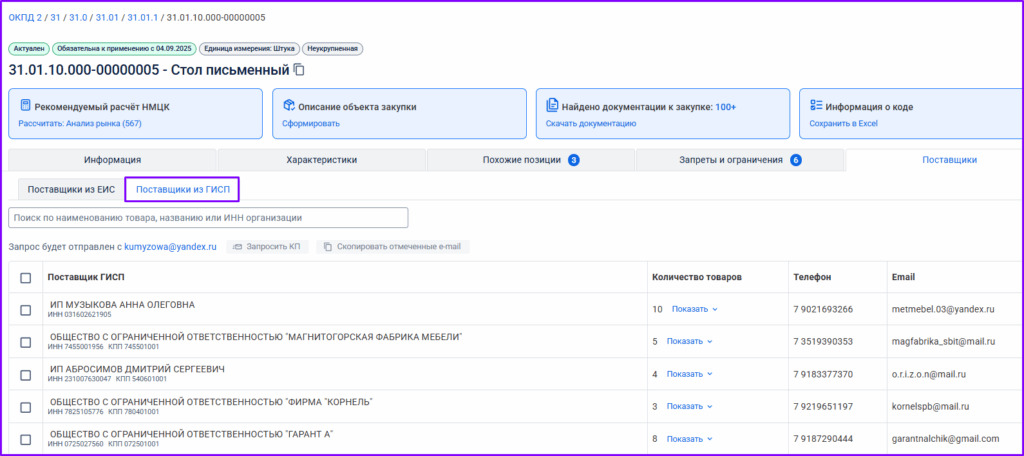Open breadcrumb link 31

point(55,17)
